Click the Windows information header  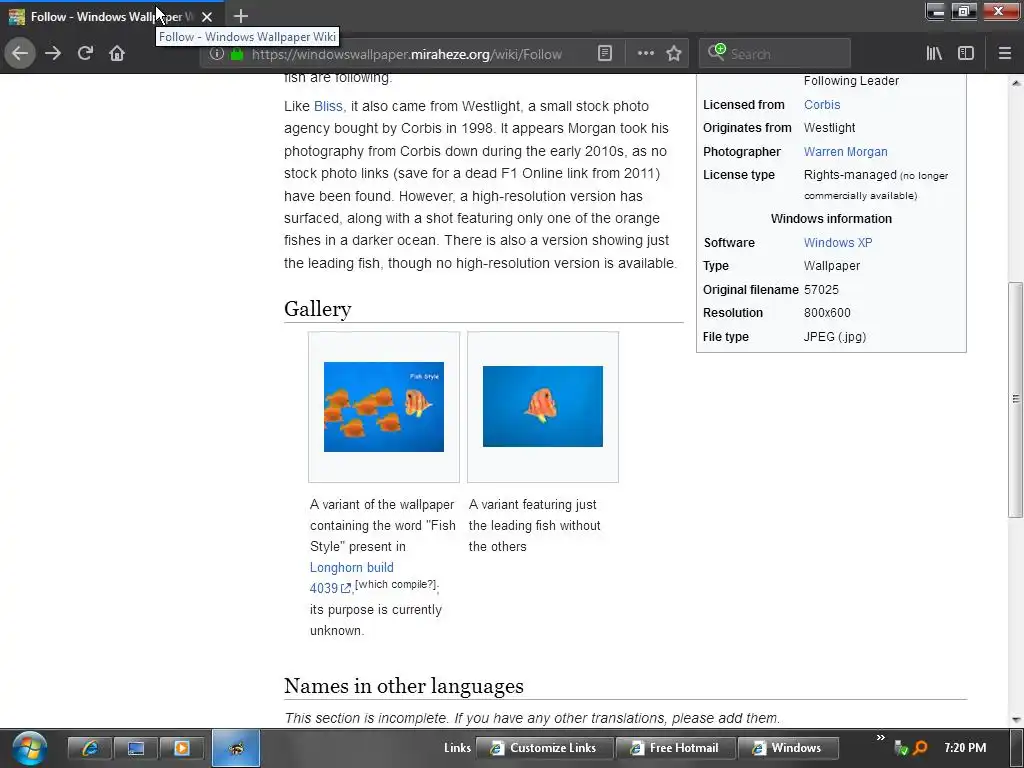click(831, 219)
